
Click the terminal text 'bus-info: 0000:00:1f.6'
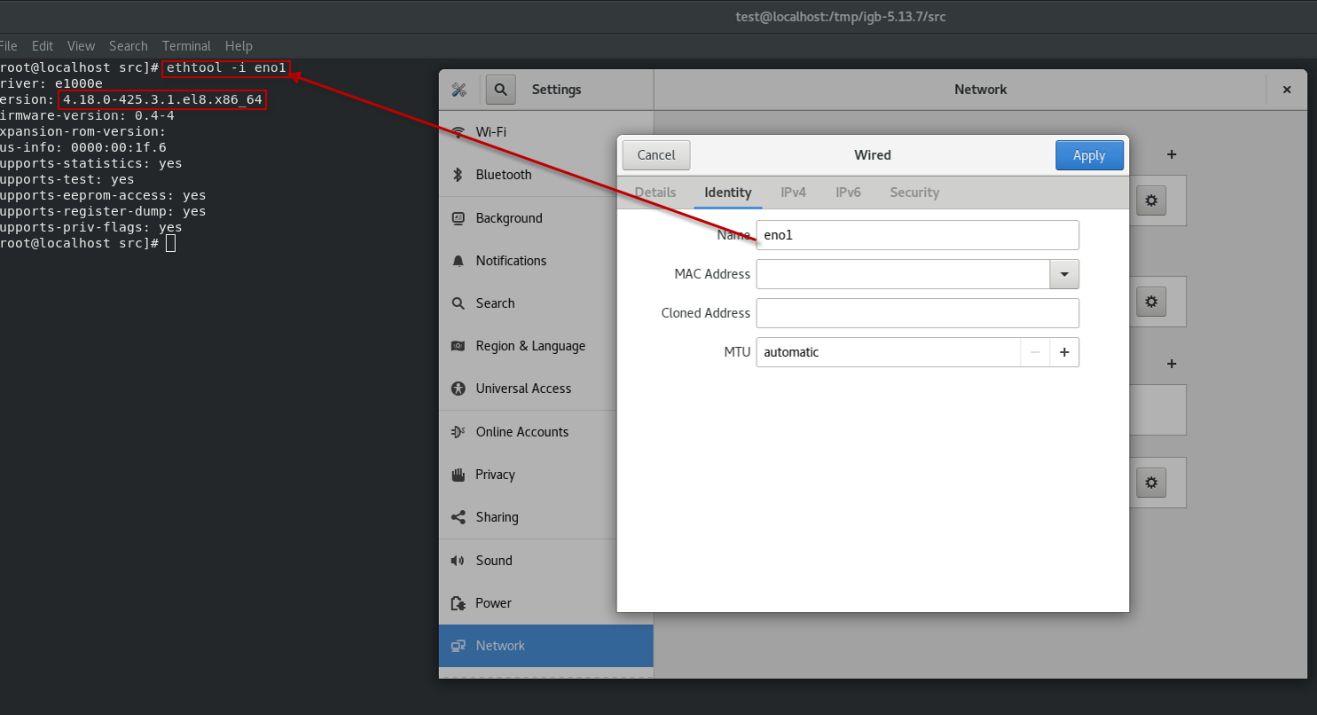83,147
